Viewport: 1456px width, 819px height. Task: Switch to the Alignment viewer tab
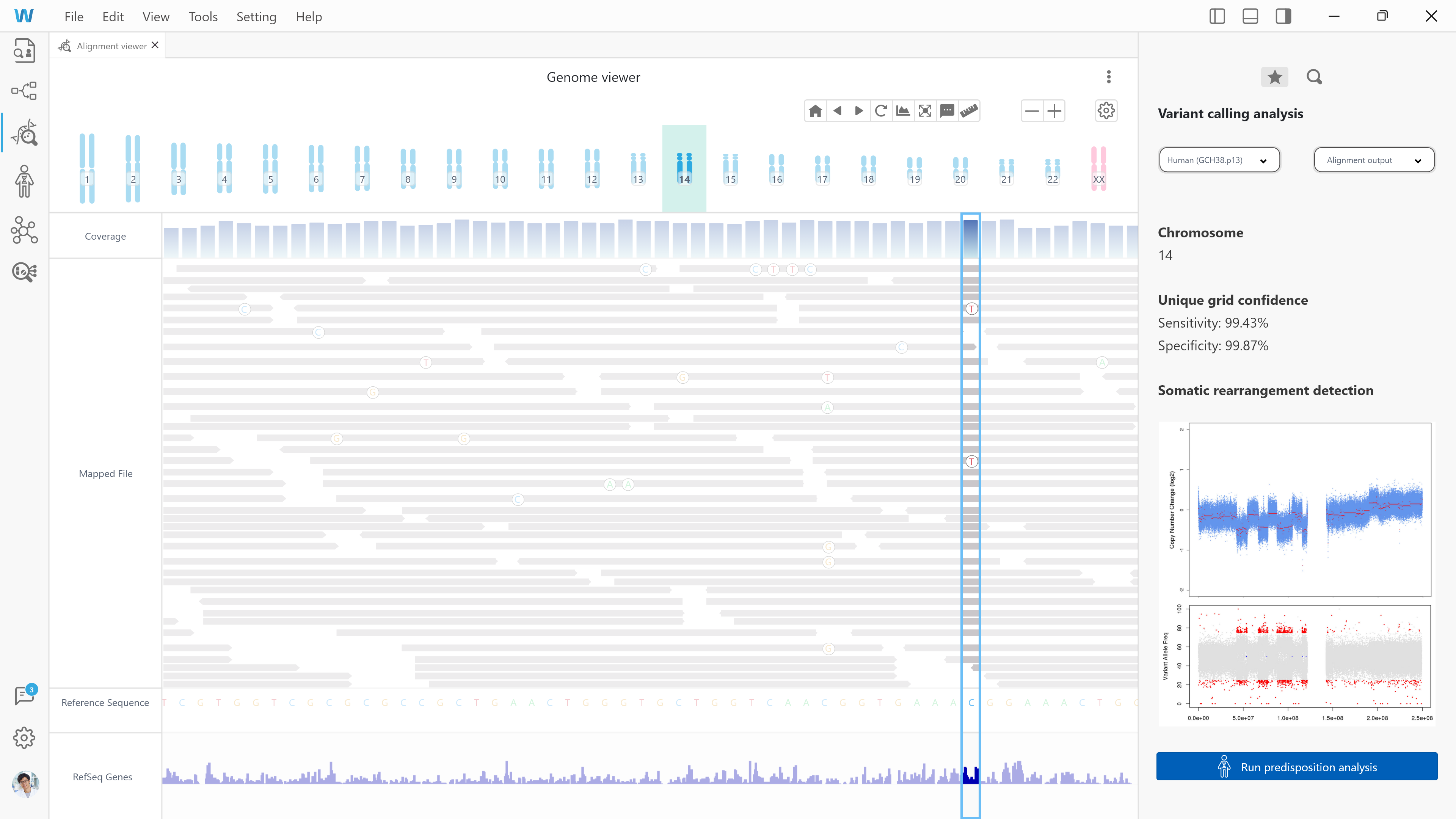[111, 46]
